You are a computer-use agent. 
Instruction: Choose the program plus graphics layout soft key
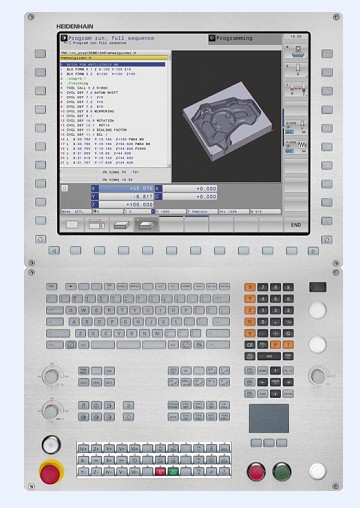click(97, 225)
